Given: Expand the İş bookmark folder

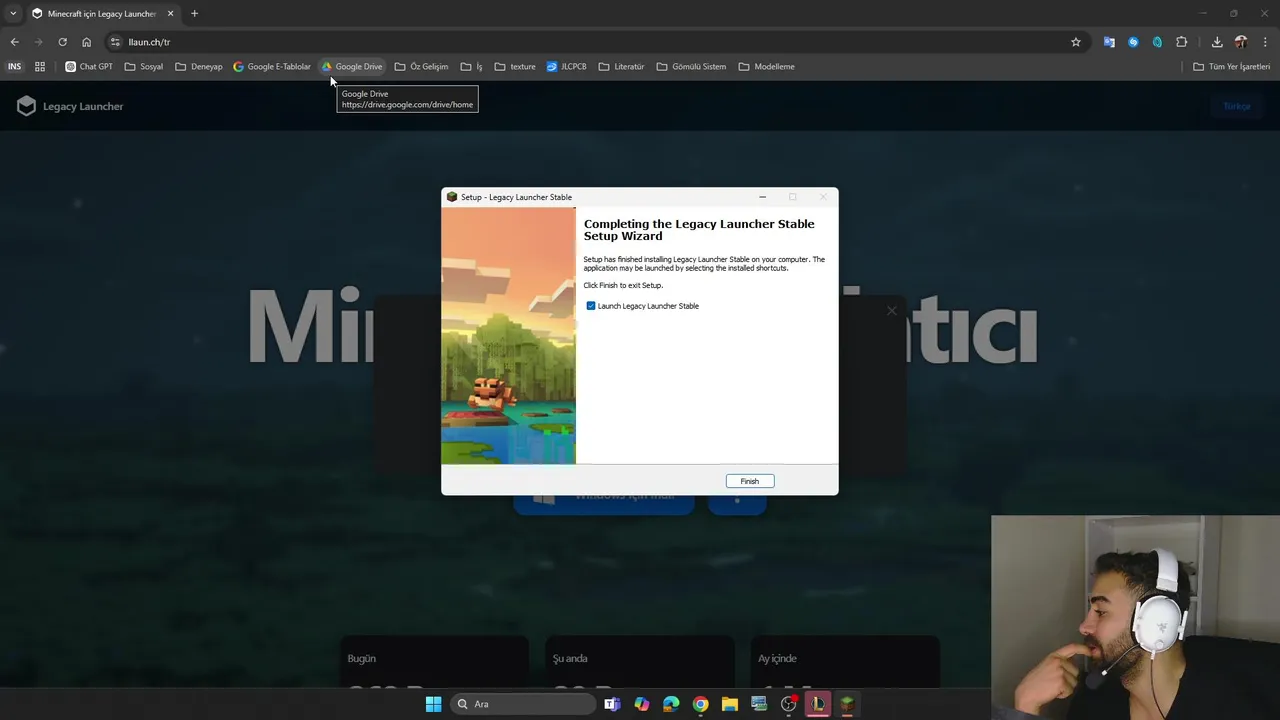Looking at the screenshot, I should point(471,67).
